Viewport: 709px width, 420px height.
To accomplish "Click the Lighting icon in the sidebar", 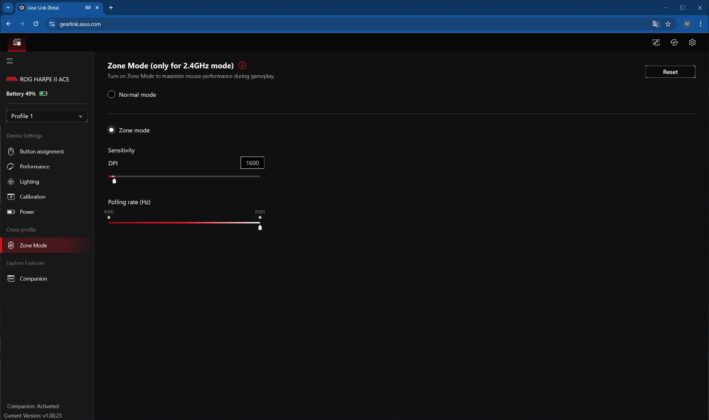I will pos(11,182).
